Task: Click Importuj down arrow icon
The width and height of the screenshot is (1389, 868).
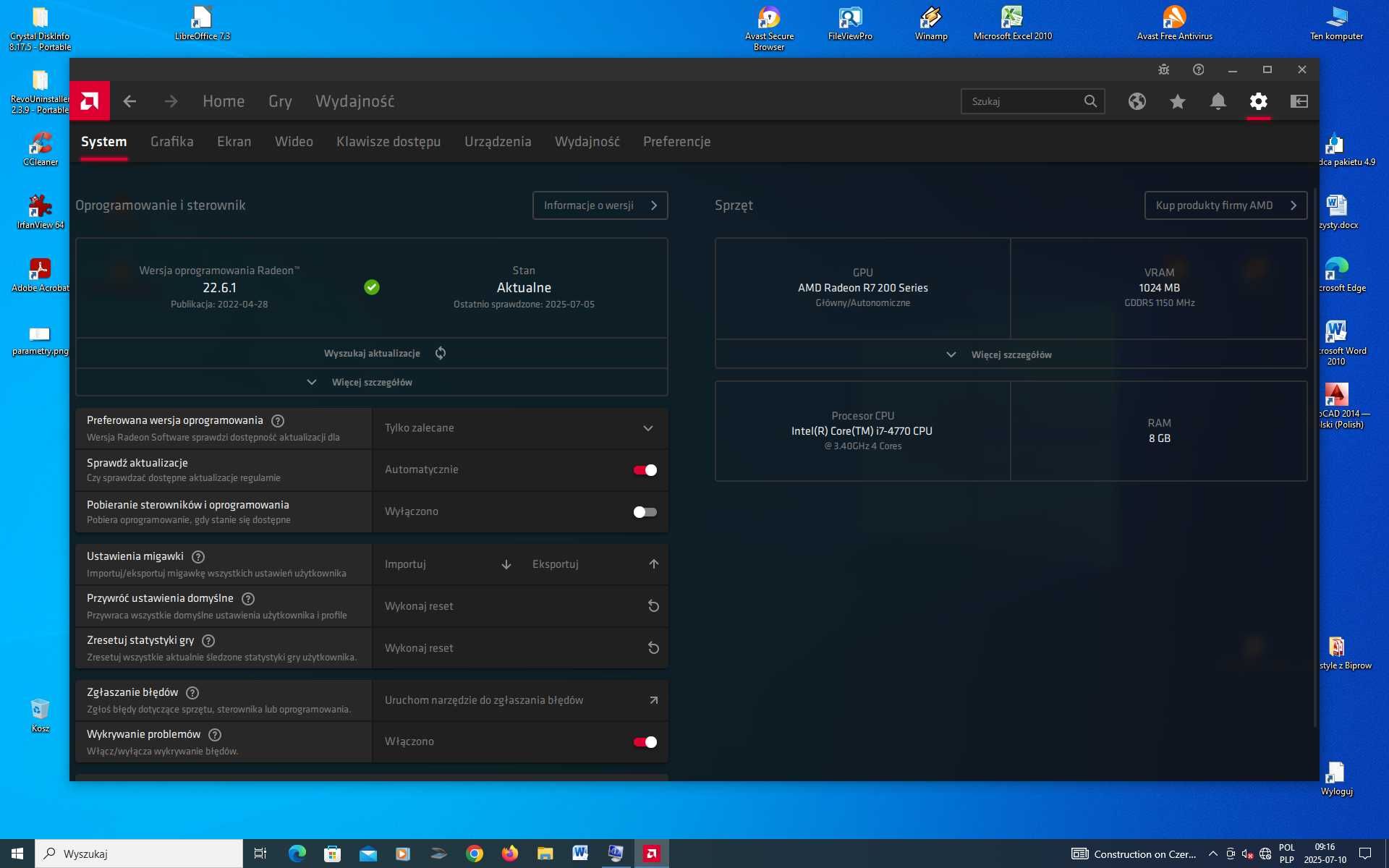Action: 506,564
